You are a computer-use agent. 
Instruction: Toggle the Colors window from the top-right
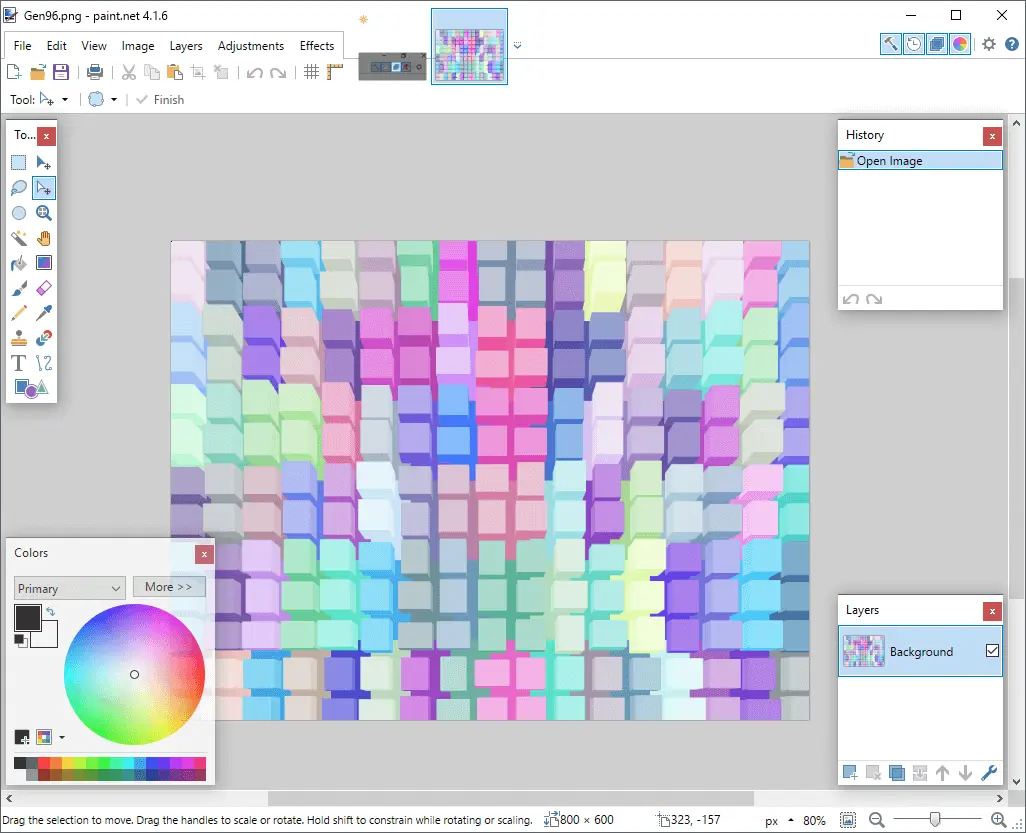(960, 44)
